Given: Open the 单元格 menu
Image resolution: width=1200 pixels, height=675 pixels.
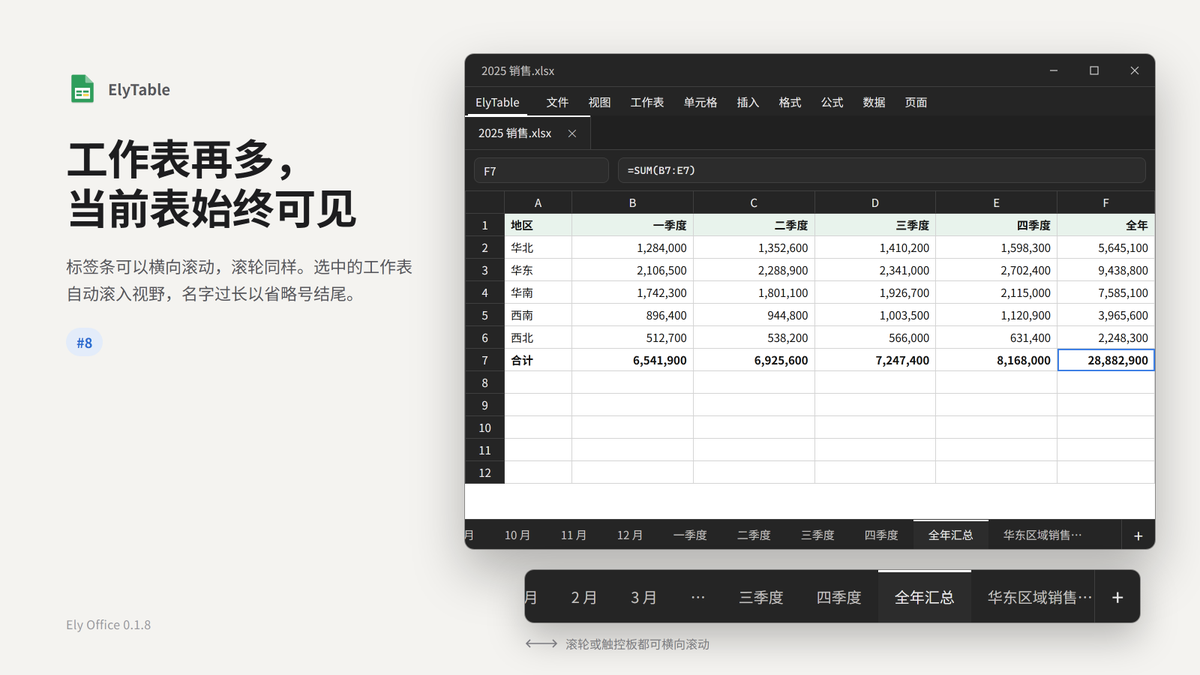Looking at the screenshot, I should pos(700,102).
